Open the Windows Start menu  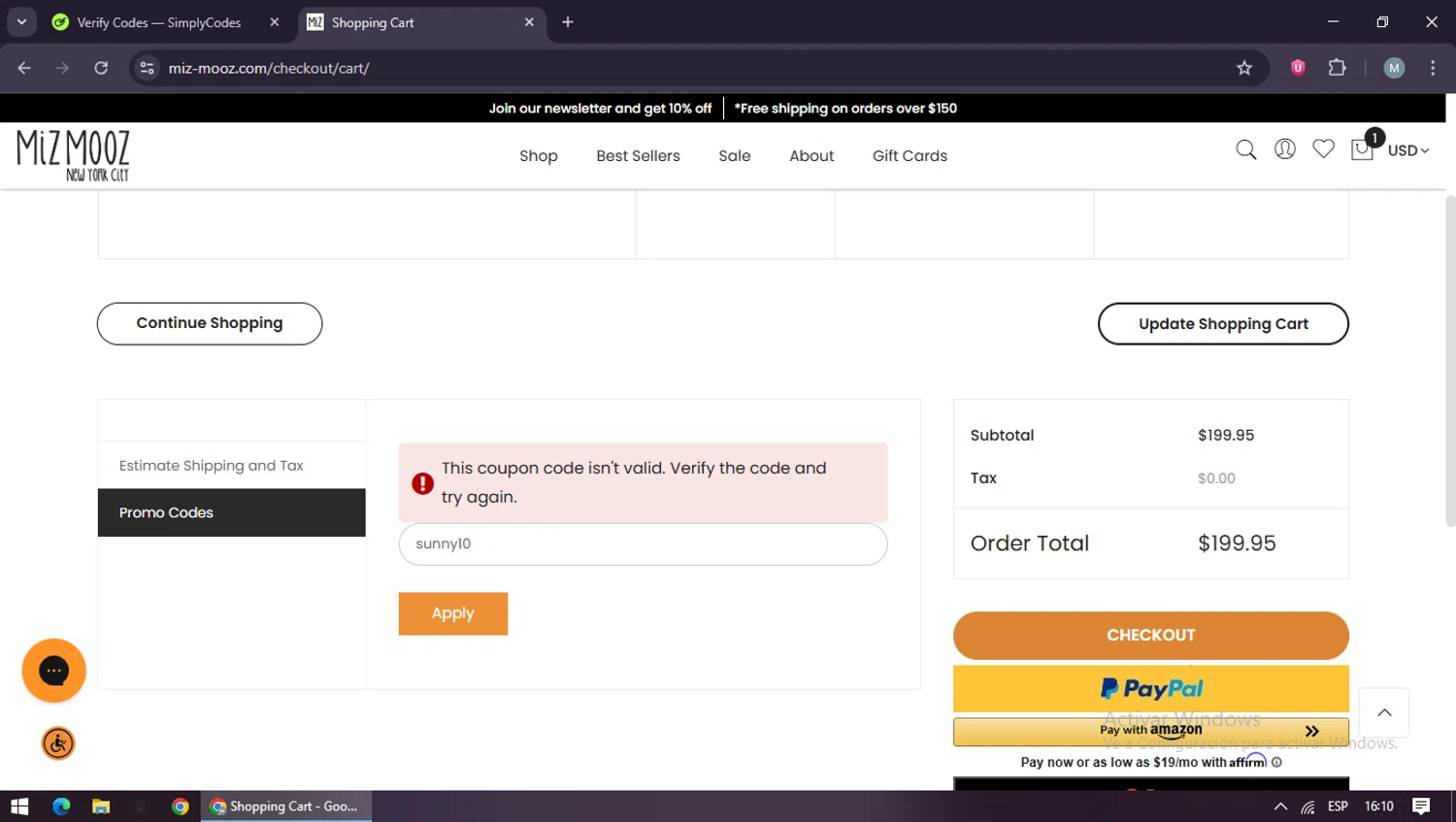[19, 806]
